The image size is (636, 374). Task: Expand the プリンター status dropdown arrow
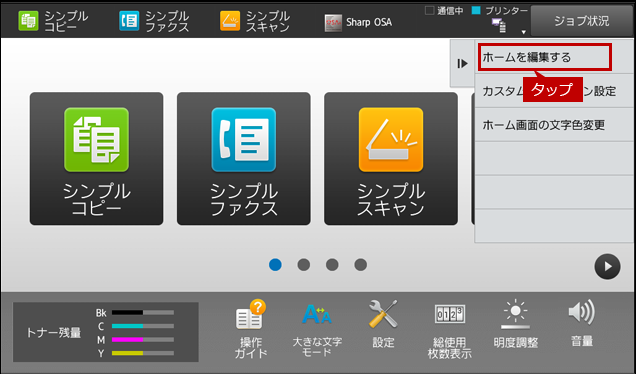[524, 32]
